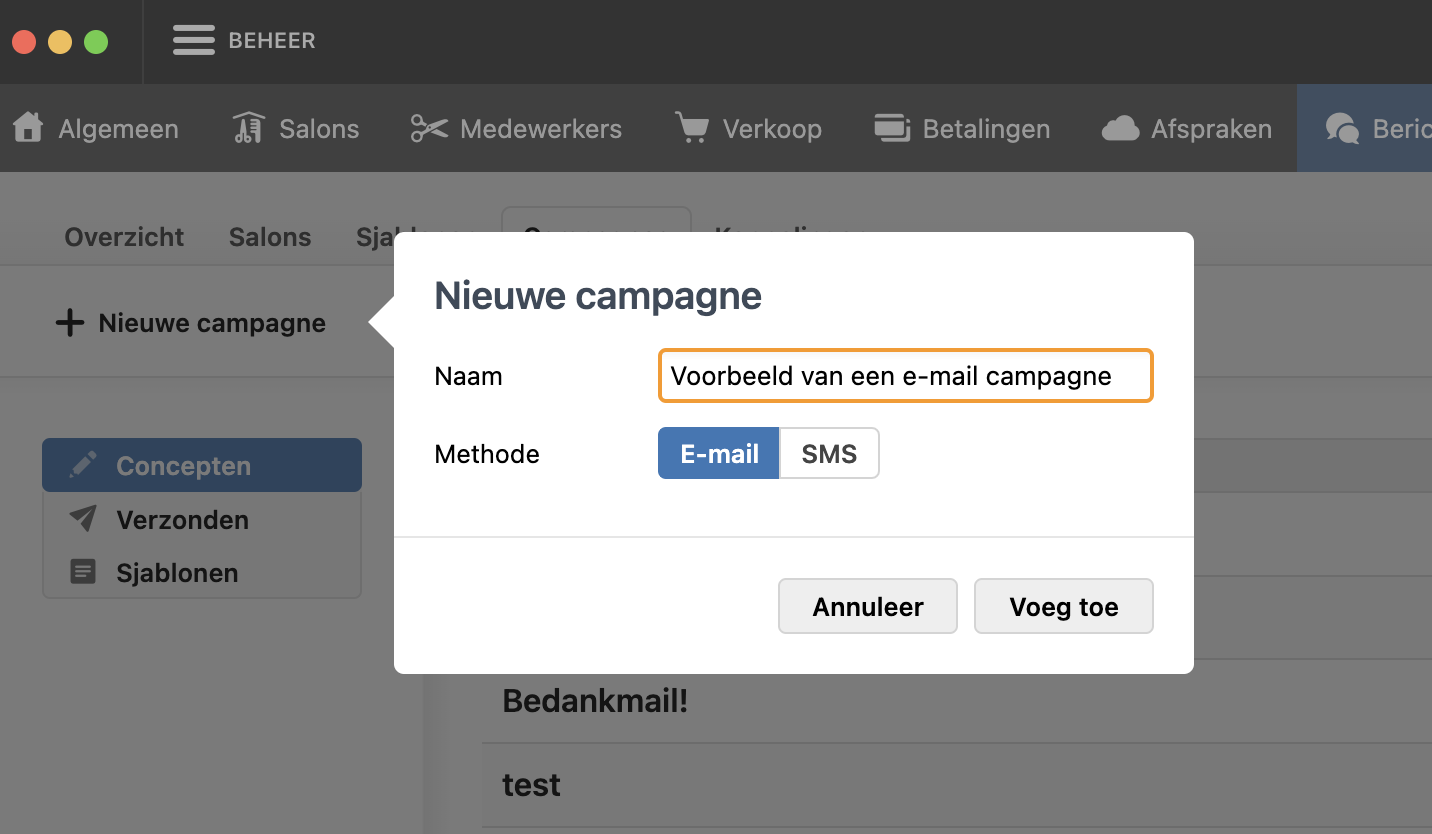
Task: Click the Salons barber chair icon
Action: coord(248,128)
